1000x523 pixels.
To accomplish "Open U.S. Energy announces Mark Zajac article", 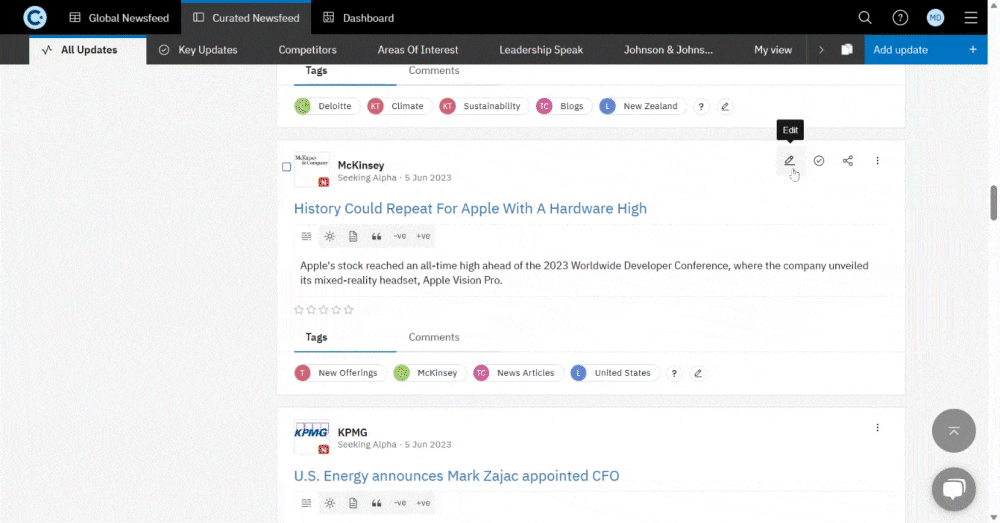I will point(457,476).
